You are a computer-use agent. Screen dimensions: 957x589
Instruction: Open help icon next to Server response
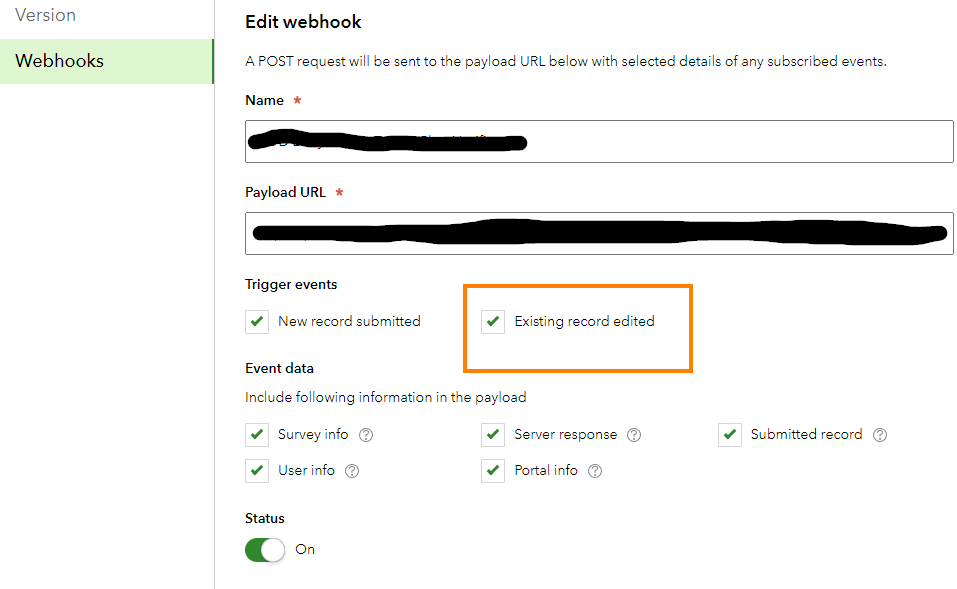[x=634, y=435]
